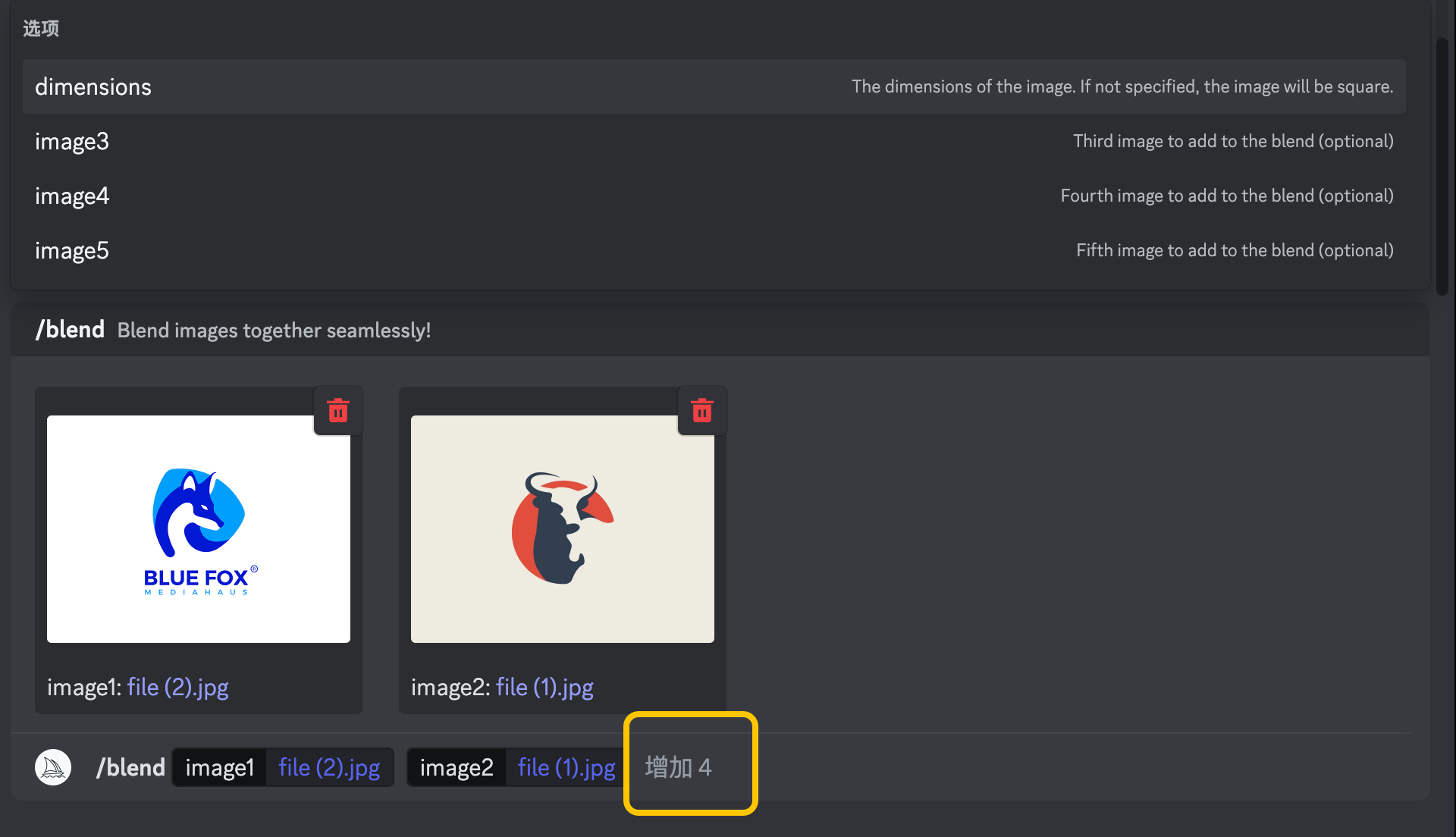Click the file (1).jpg link under image2

tap(544, 687)
